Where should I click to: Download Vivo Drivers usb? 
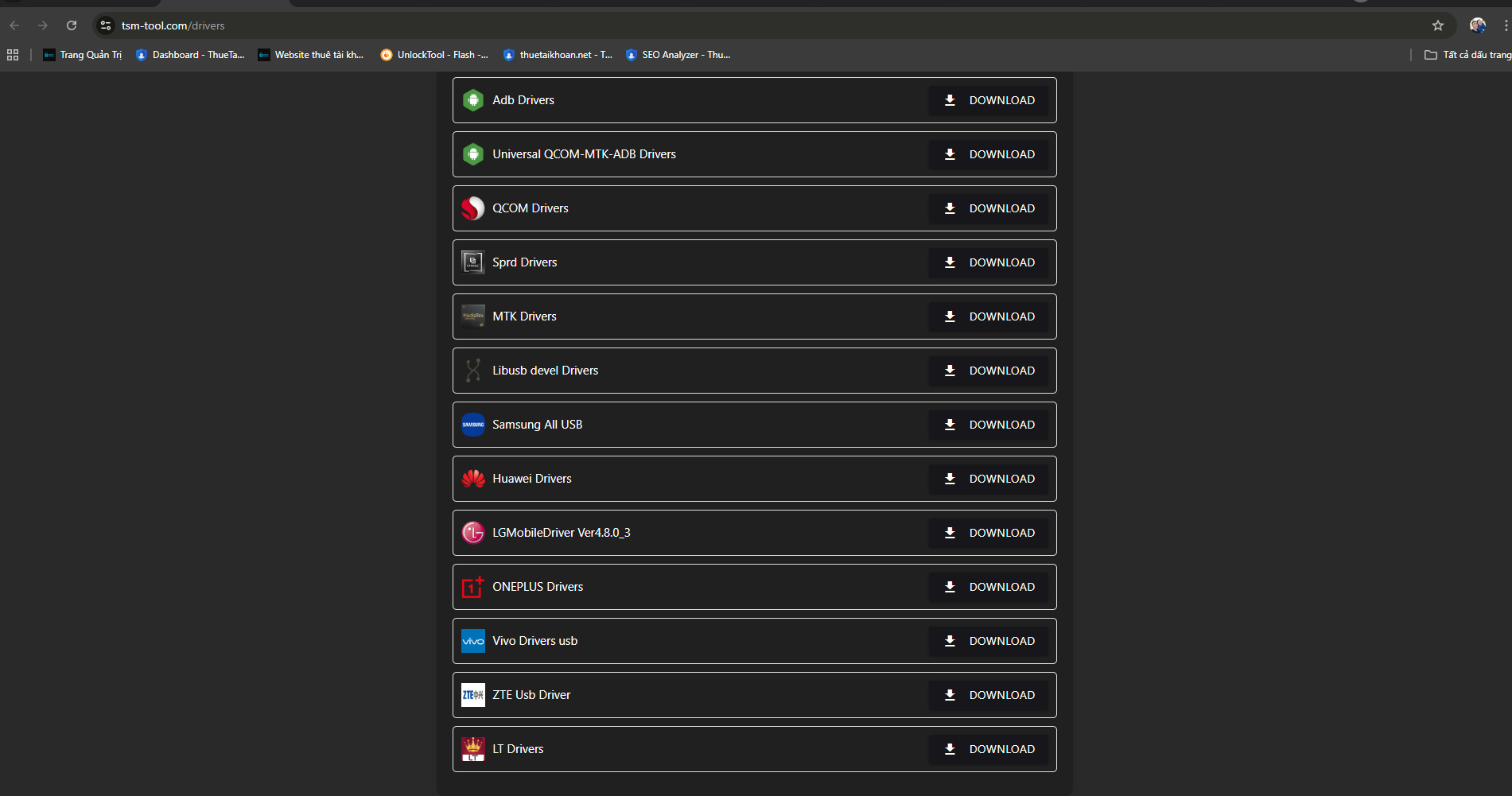(x=989, y=641)
